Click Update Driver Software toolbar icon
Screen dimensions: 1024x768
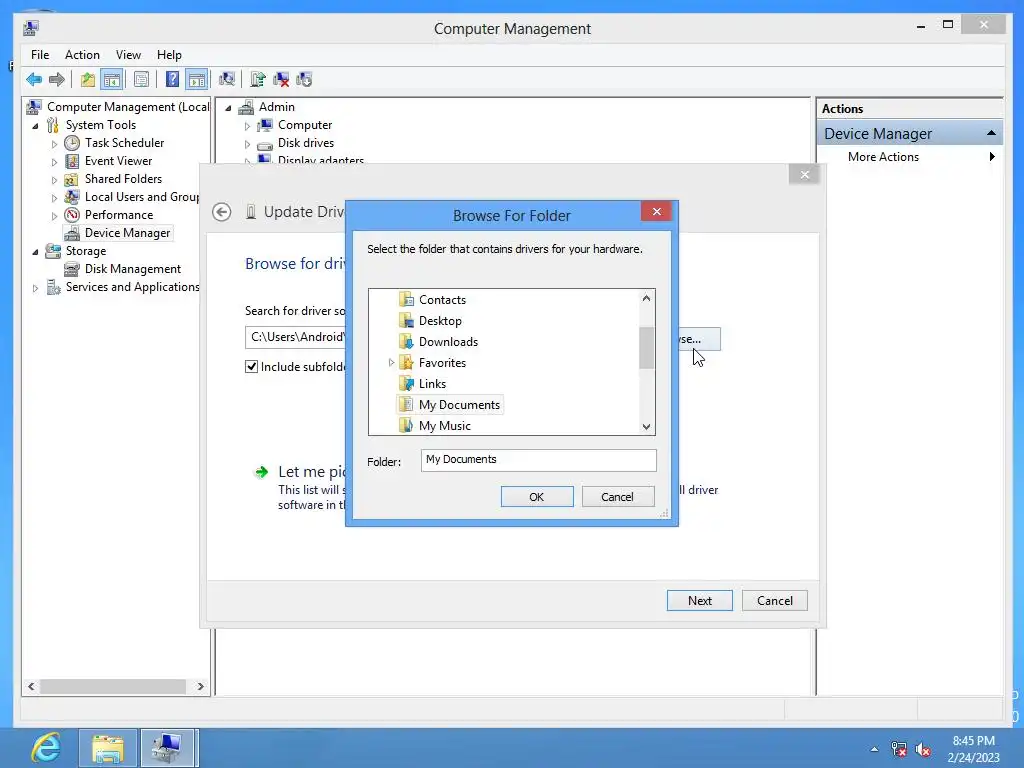(257, 80)
